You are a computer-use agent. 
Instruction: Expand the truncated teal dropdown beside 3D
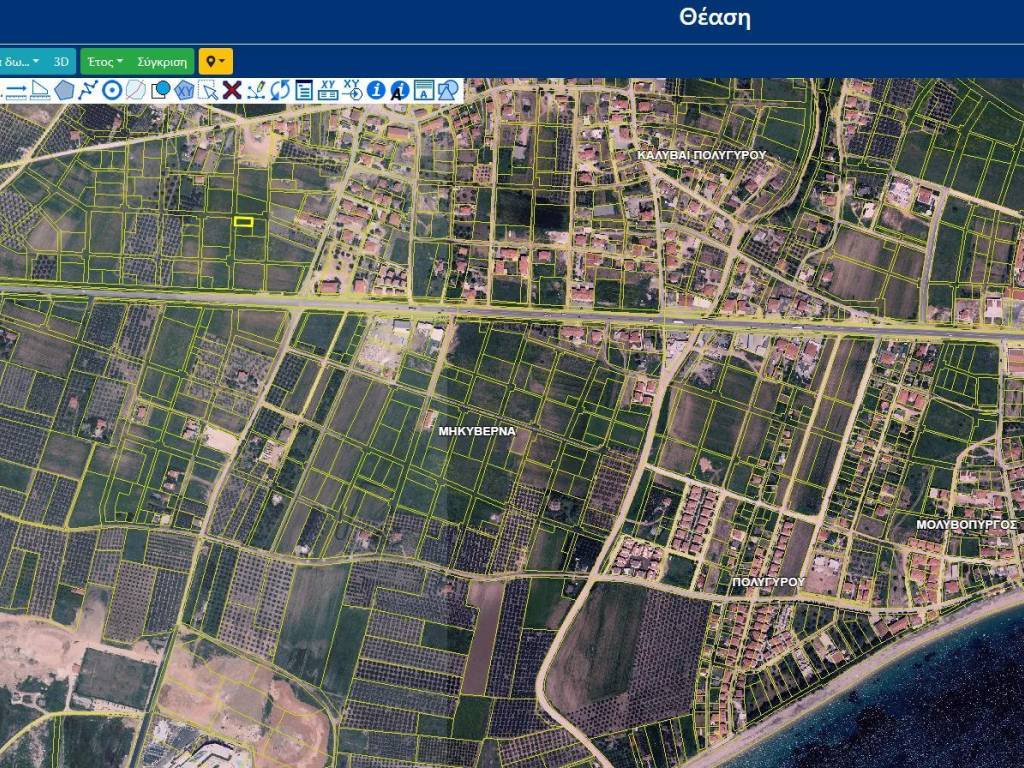tap(20, 61)
